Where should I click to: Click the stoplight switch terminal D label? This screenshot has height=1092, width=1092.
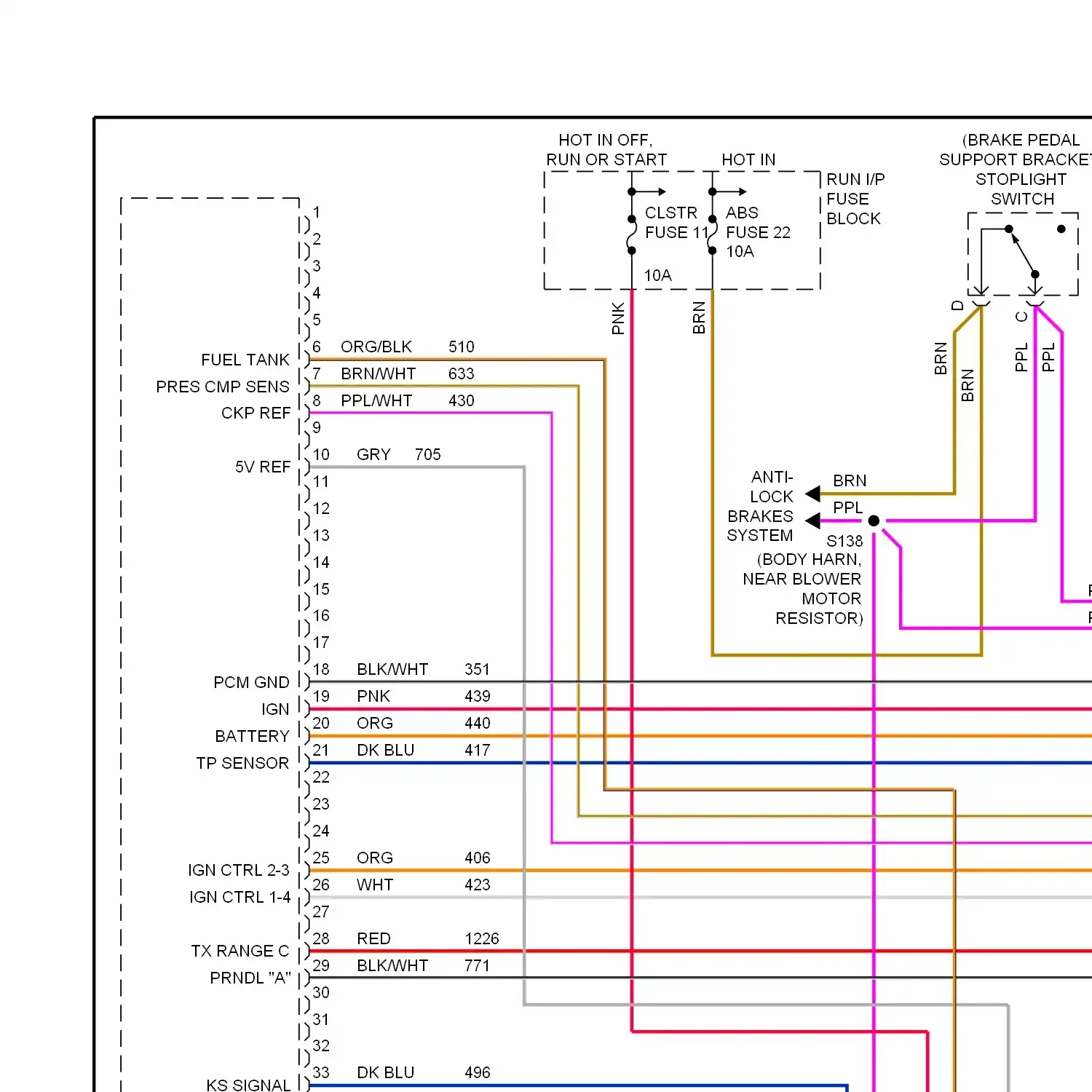tap(957, 306)
